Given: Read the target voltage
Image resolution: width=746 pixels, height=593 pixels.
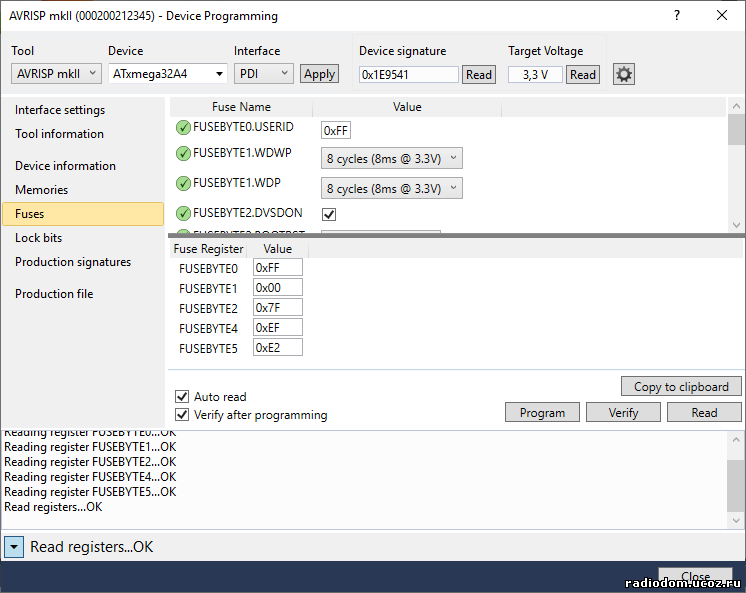Looking at the screenshot, I should click(x=583, y=75).
